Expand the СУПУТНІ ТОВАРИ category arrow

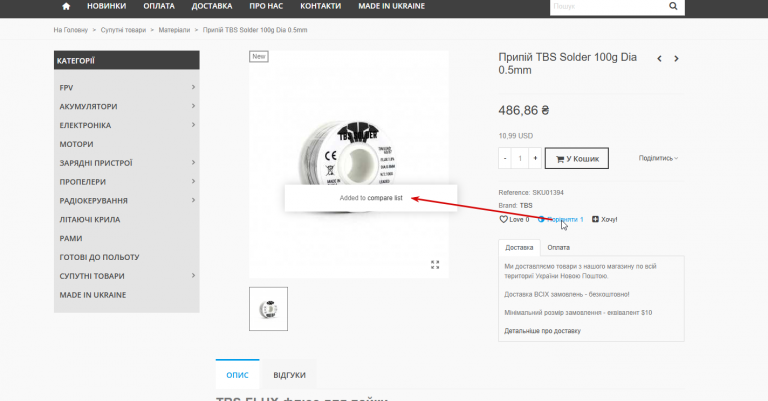coord(193,276)
